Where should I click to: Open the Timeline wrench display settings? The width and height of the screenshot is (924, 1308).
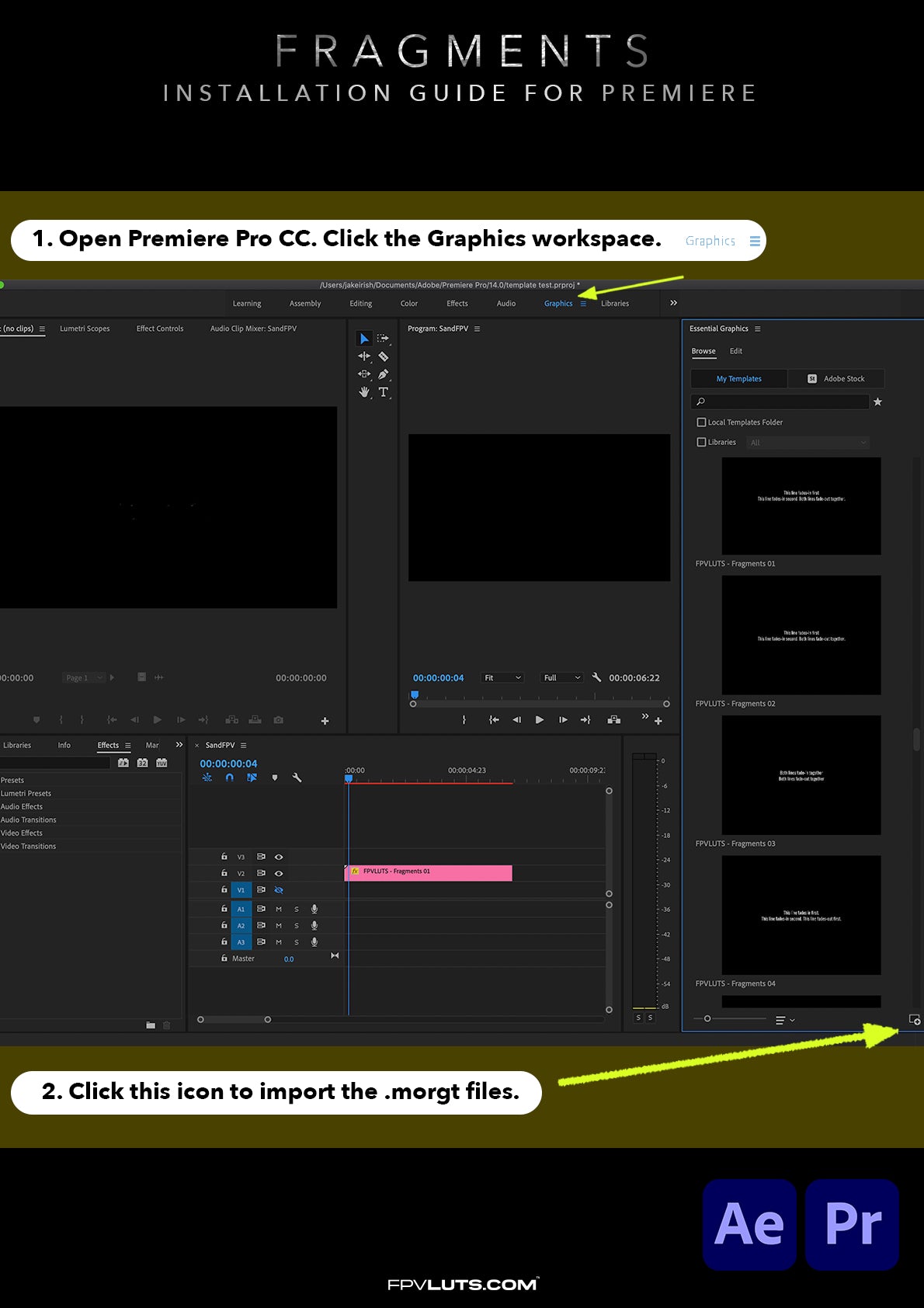pyautogui.click(x=297, y=777)
